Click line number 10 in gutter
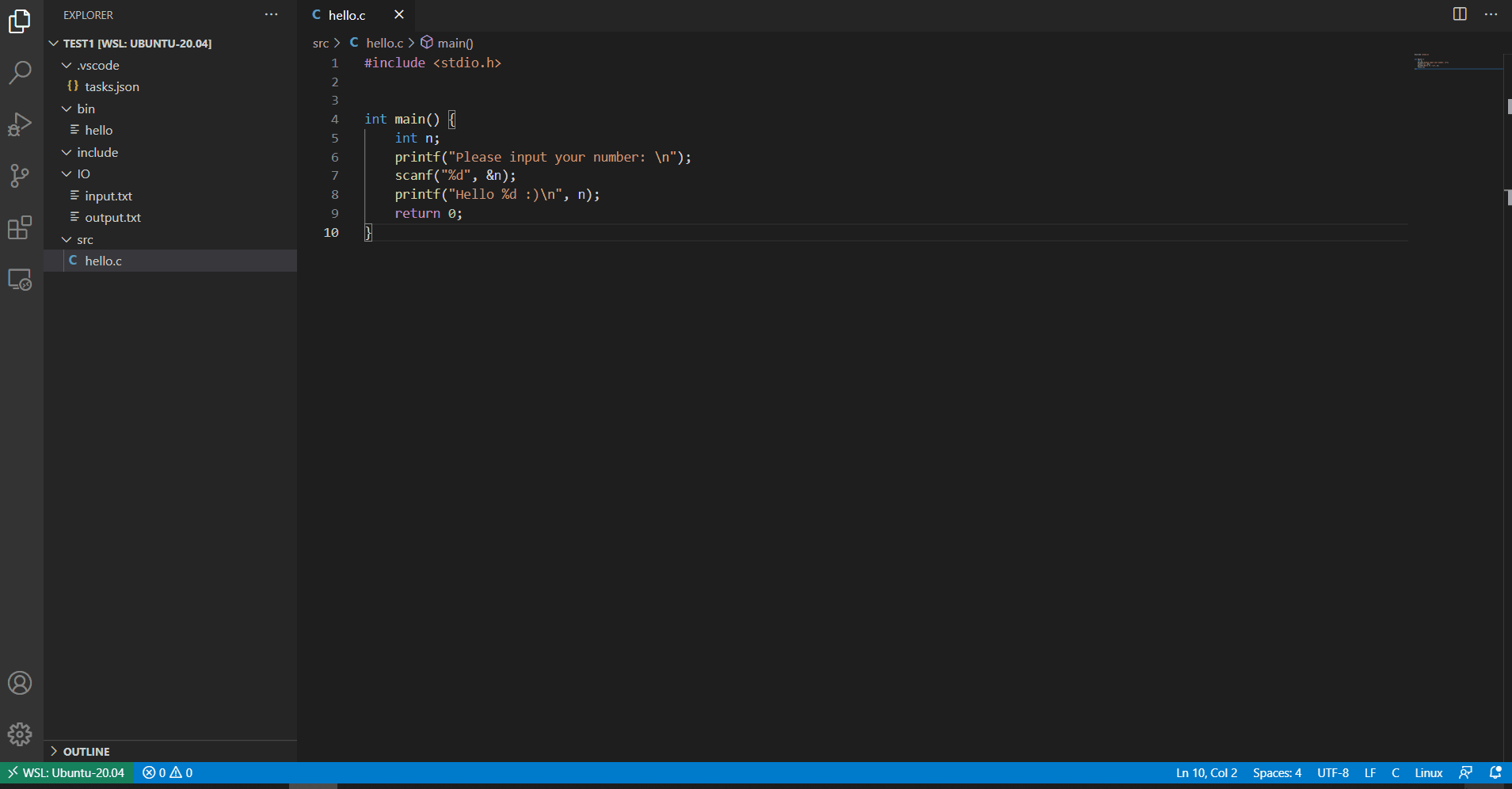The height and width of the screenshot is (789, 1512). [331, 232]
